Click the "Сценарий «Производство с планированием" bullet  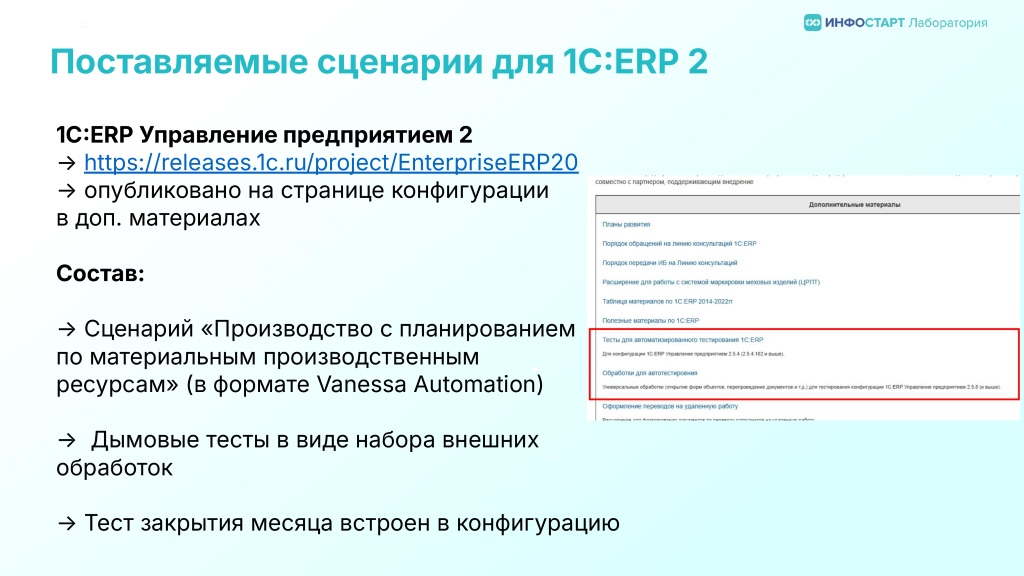coord(329,329)
